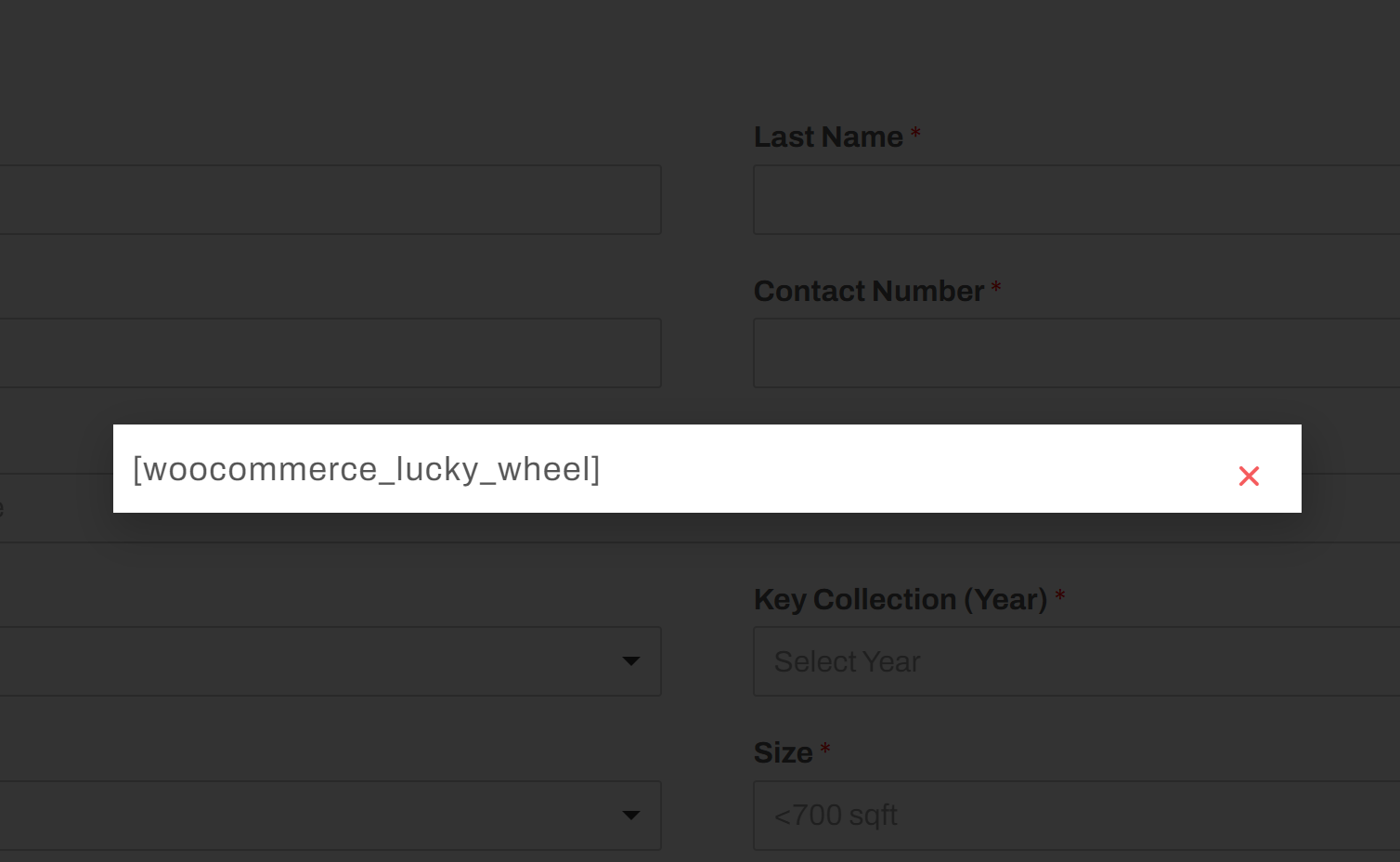Viewport: 1400px width, 862px height.
Task: Select the text field left of Last Name
Action: click(331, 200)
